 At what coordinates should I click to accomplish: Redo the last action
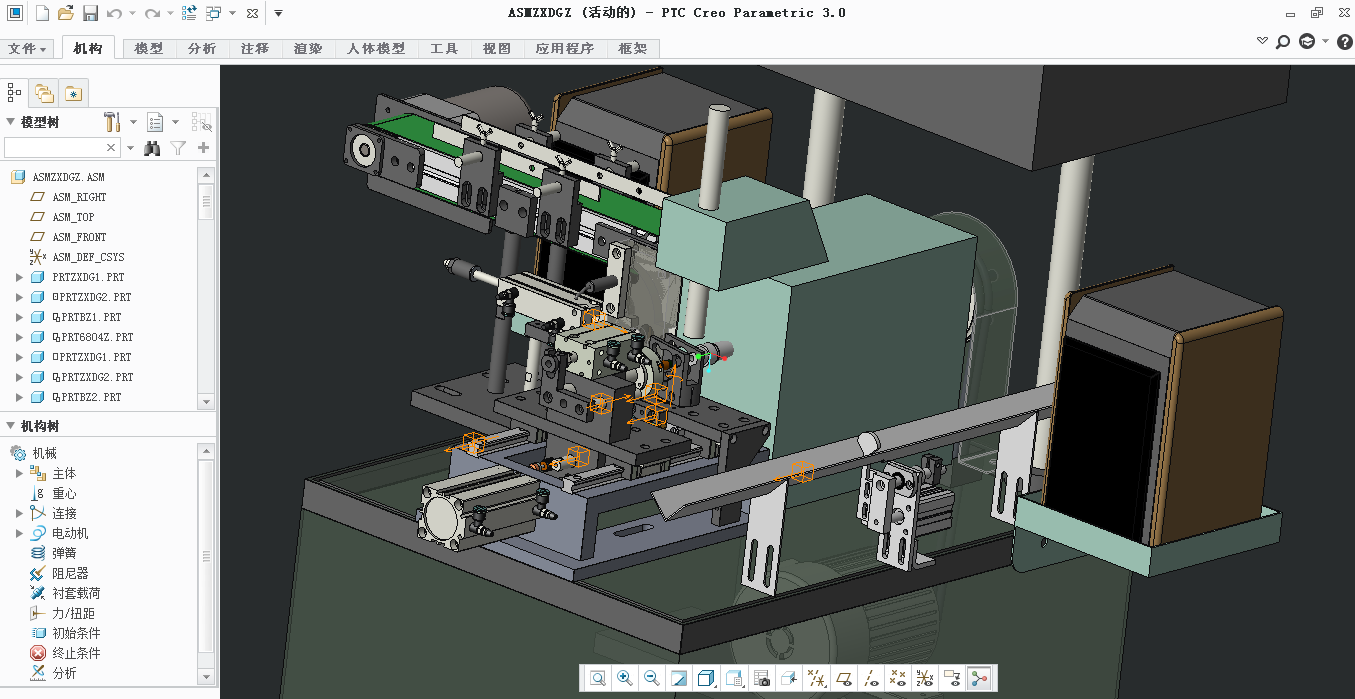click(x=151, y=13)
